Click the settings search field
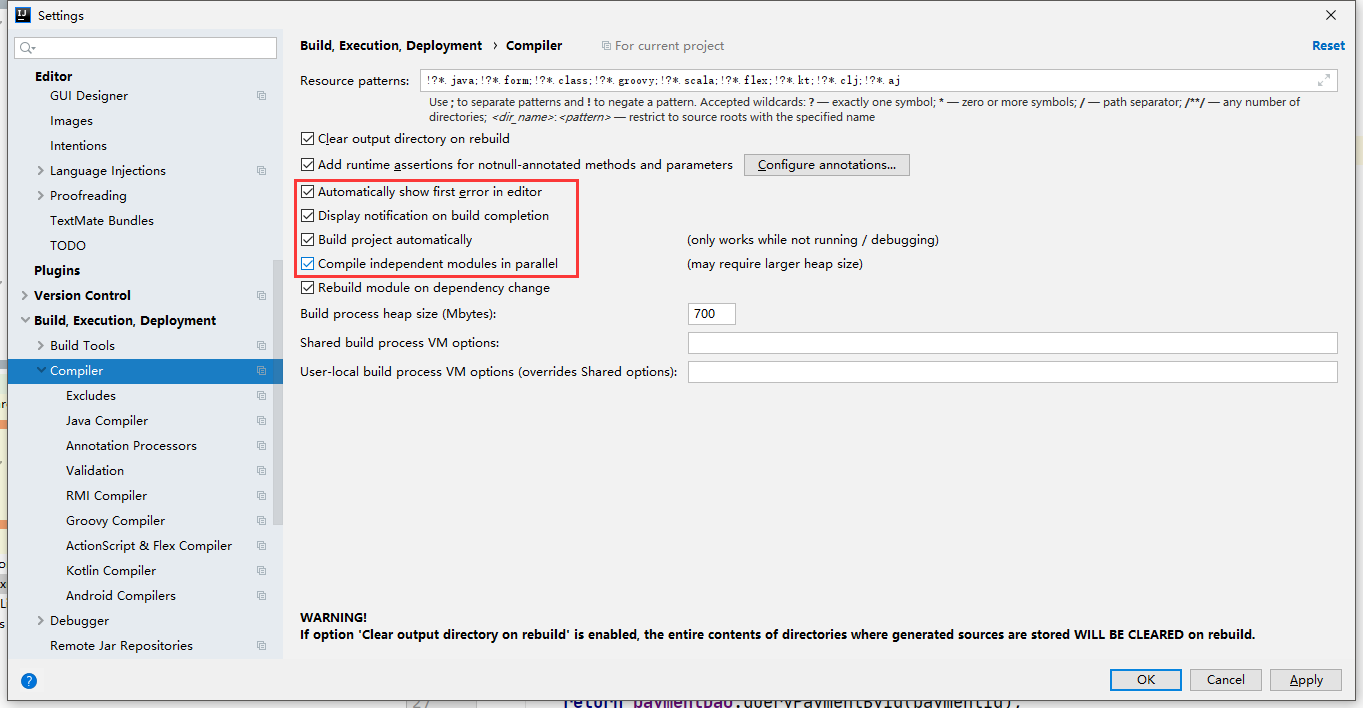This screenshot has width=1363, height=708. click(146, 48)
